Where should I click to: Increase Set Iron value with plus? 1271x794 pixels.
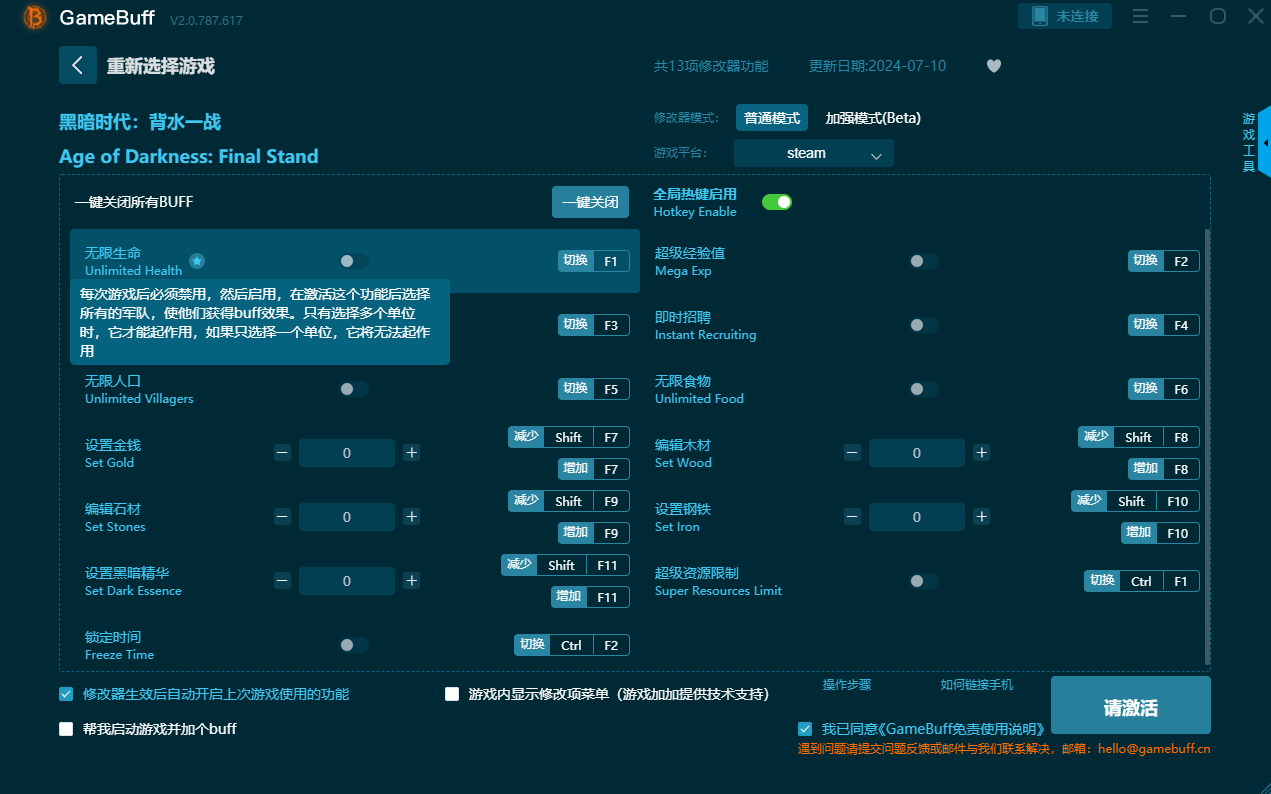pyautogui.click(x=981, y=517)
